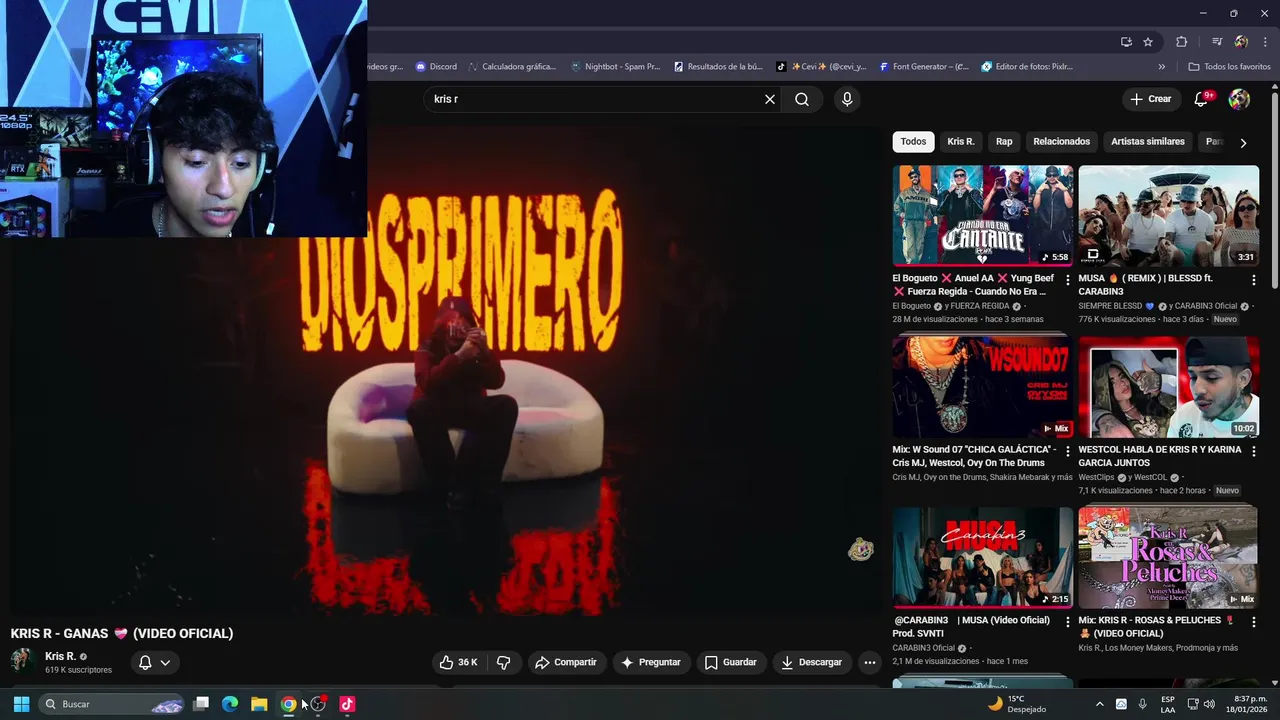
Task: Open Chrome profile avatar in toolbar
Action: (1241, 42)
